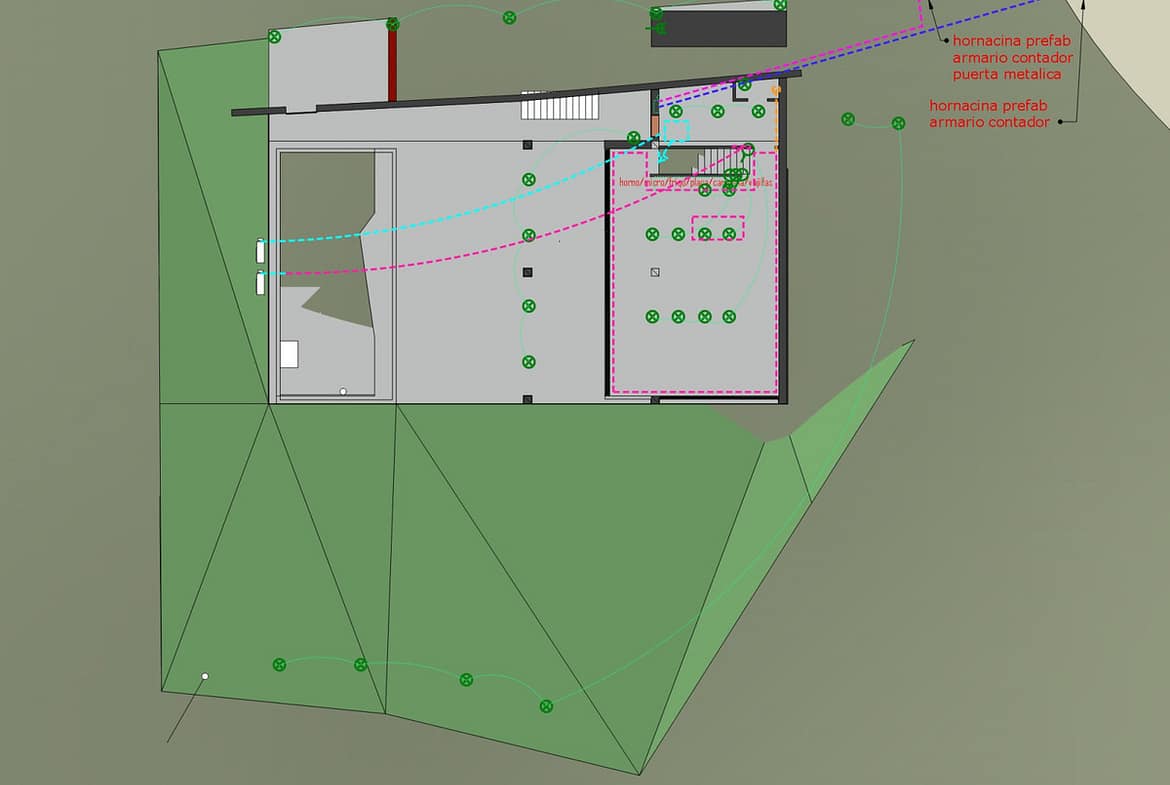The image size is (1170, 785).
Task: Click the red 'horno/micro' appliance text label
Action: pyautogui.click(x=695, y=183)
